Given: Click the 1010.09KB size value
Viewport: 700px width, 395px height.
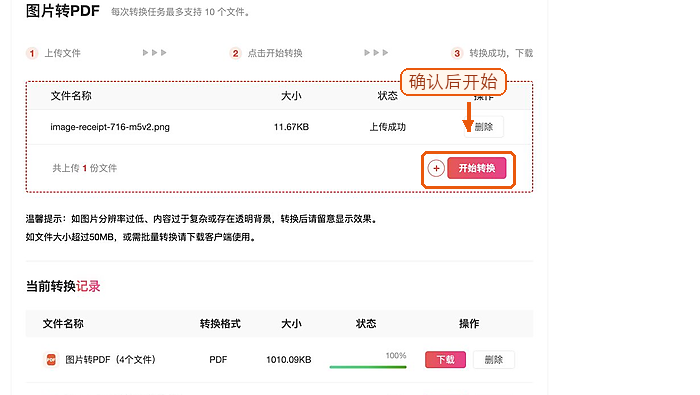Looking at the screenshot, I should pyautogui.click(x=288, y=360).
